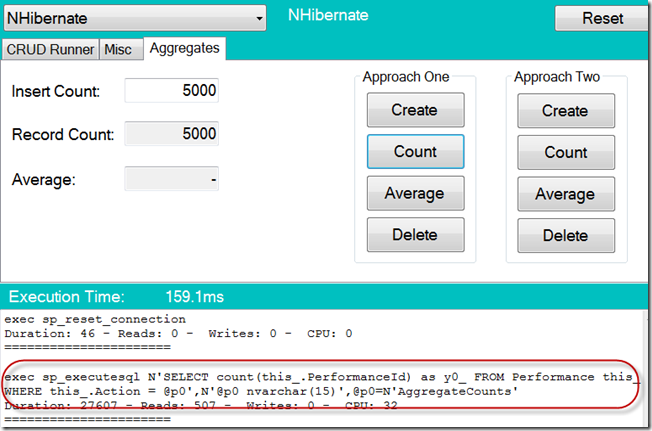Image resolution: width=652 pixels, height=431 pixels.
Task: Click the 'Average:' label
Action: click(44, 180)
